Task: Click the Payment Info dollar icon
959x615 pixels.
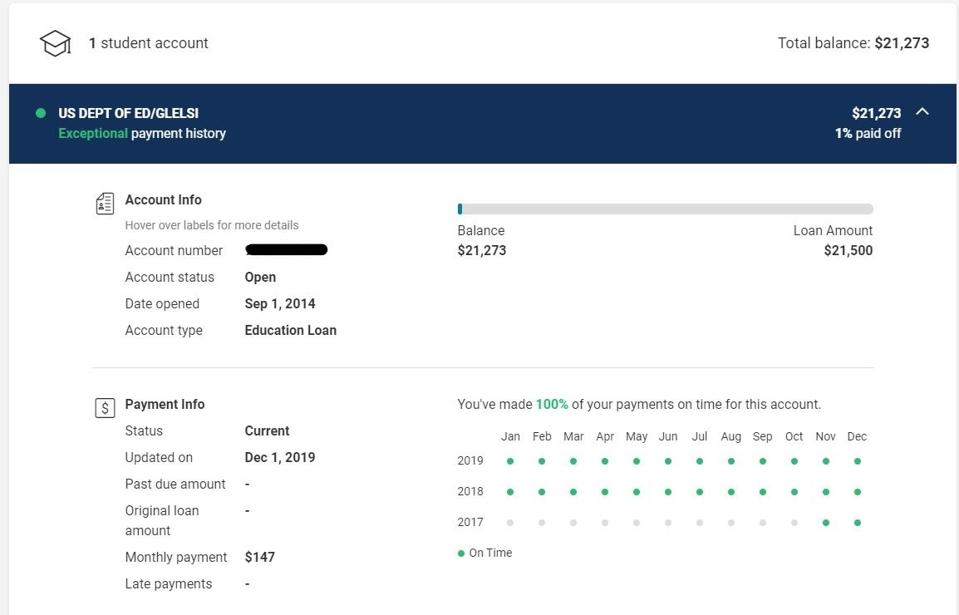Action: click(105, 408)
